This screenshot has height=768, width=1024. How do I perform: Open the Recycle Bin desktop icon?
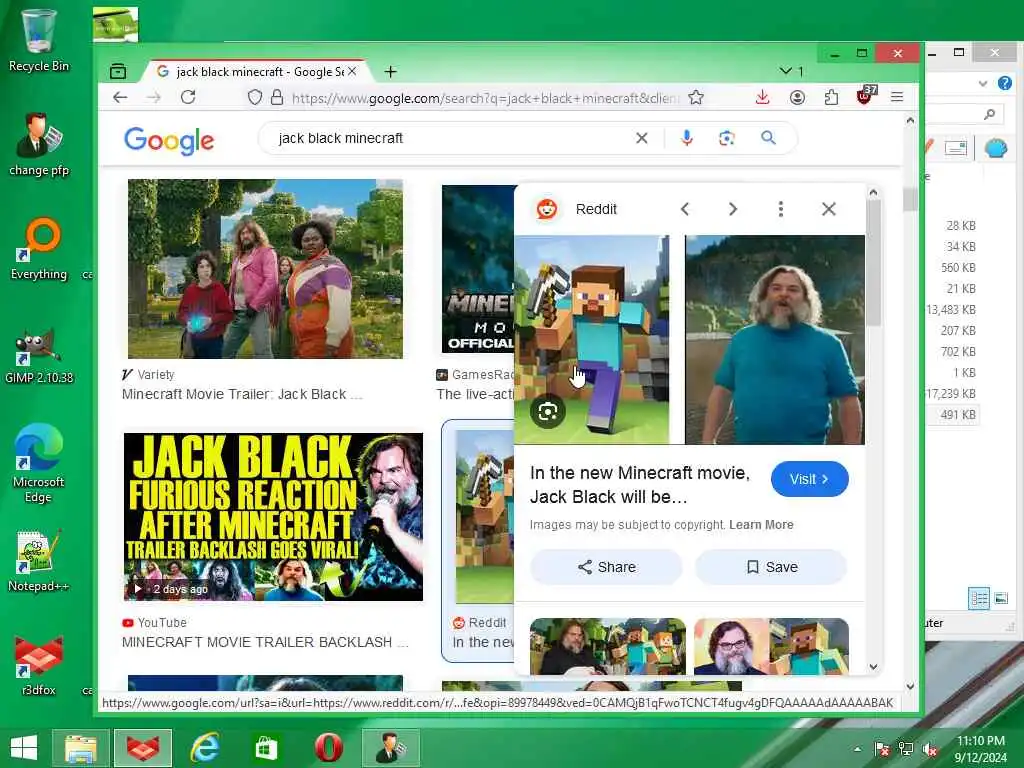pos(39,40)
